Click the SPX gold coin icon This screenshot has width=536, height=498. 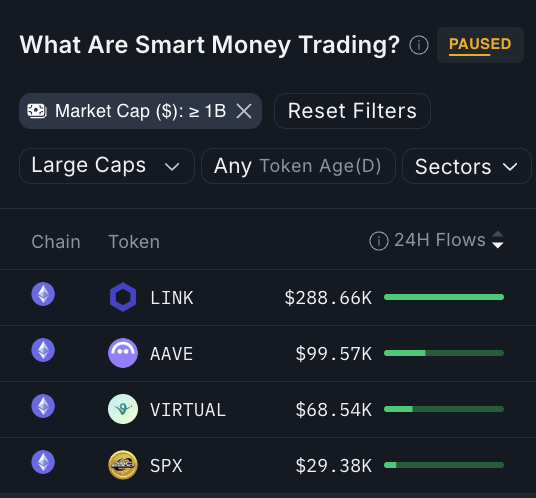(123, 465)
